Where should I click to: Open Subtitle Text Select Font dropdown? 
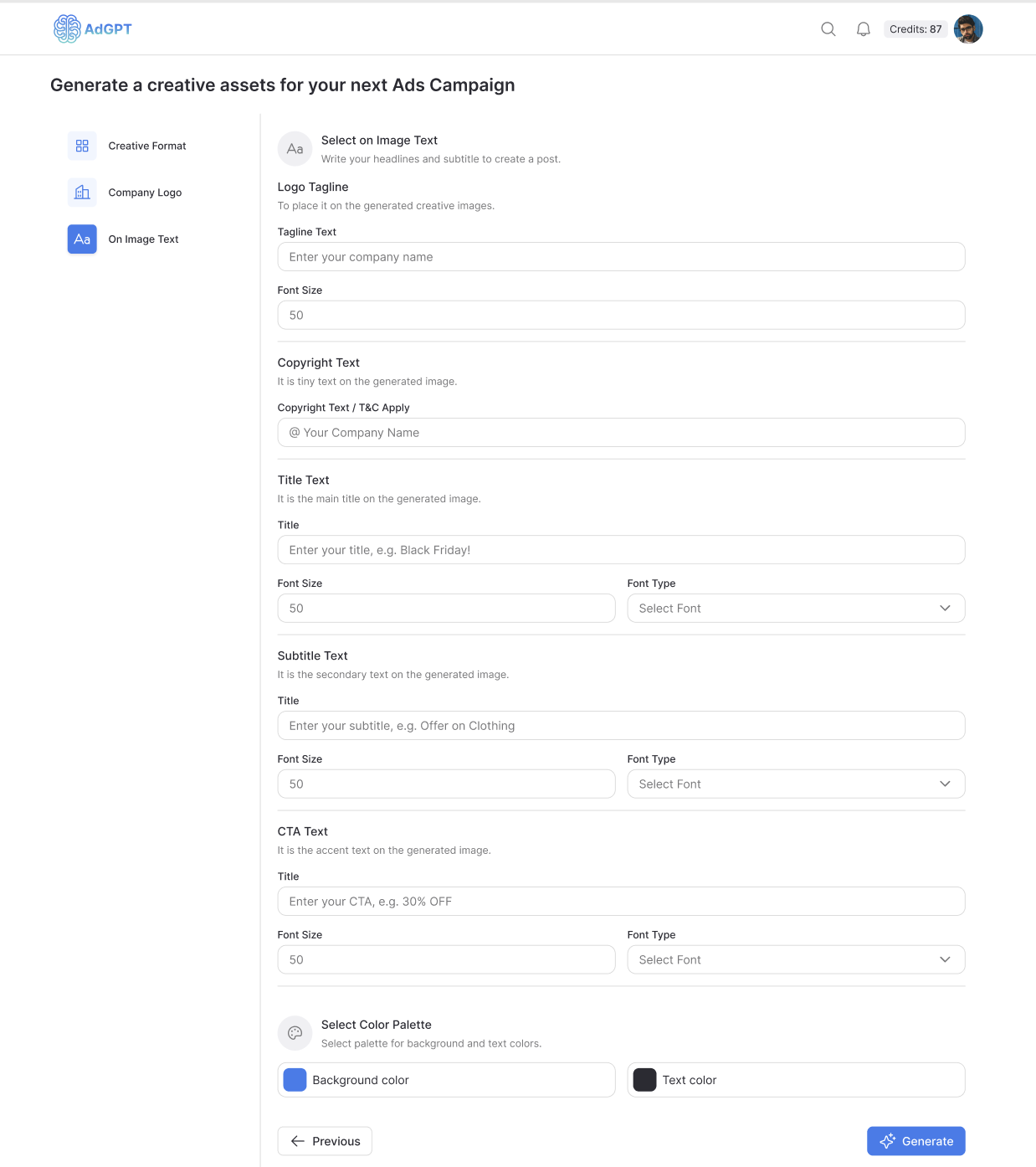point(796,784)
